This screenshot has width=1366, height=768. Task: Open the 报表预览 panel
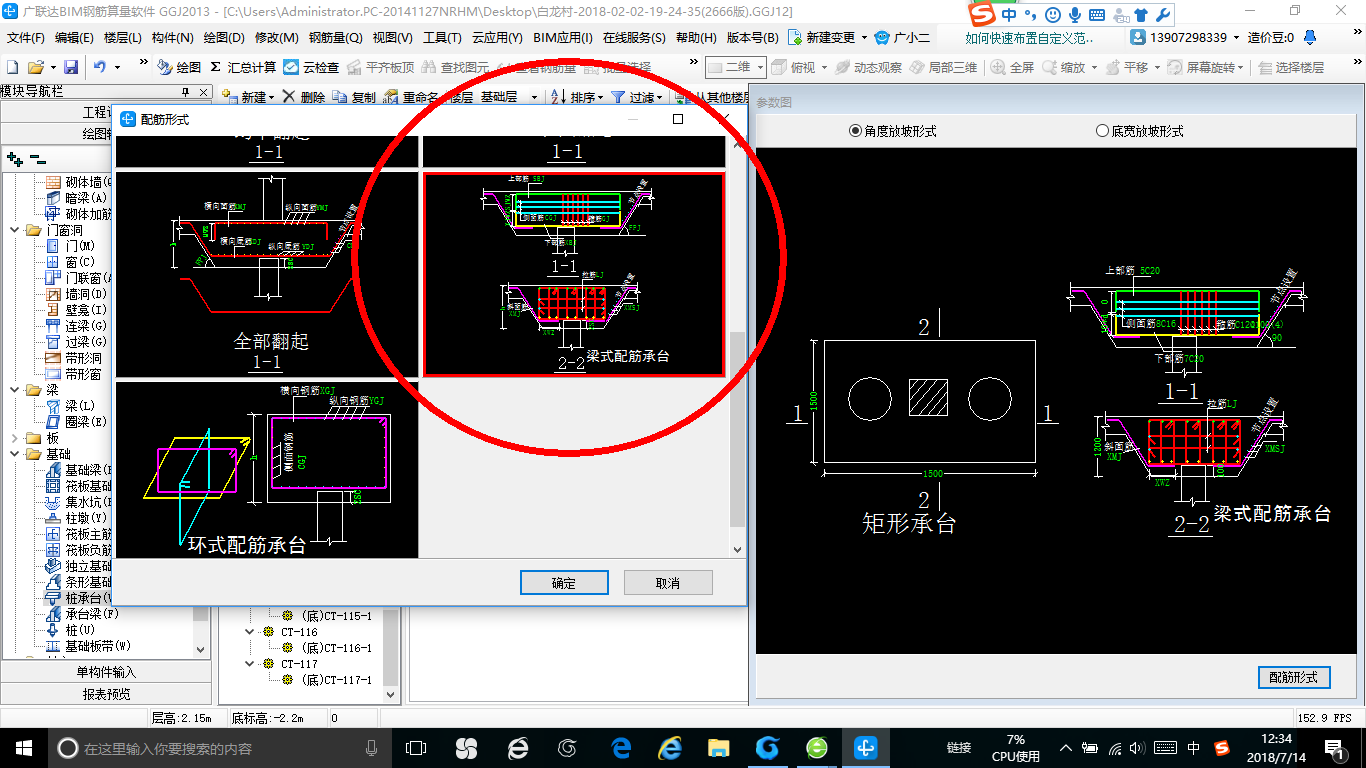tap(106, 694)
